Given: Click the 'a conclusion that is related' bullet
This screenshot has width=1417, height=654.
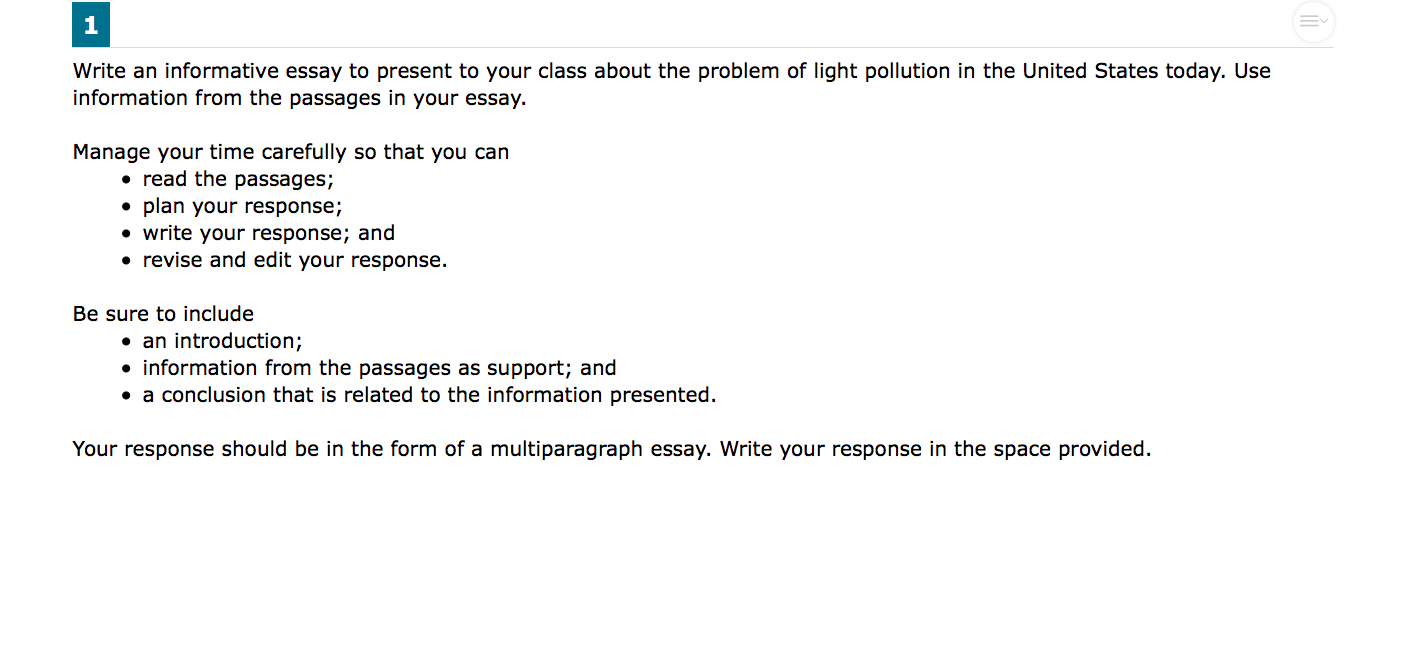Looking at the screenshot, I should [x=429, y=395].
